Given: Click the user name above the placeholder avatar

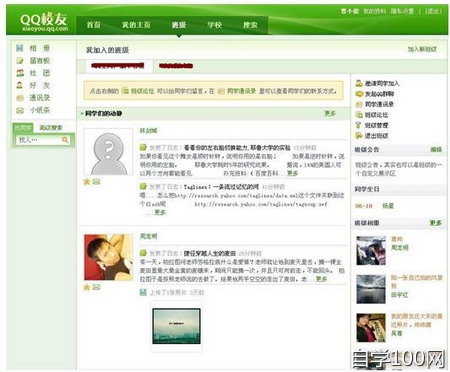Looking at the screenshot, I should (148, 130).
